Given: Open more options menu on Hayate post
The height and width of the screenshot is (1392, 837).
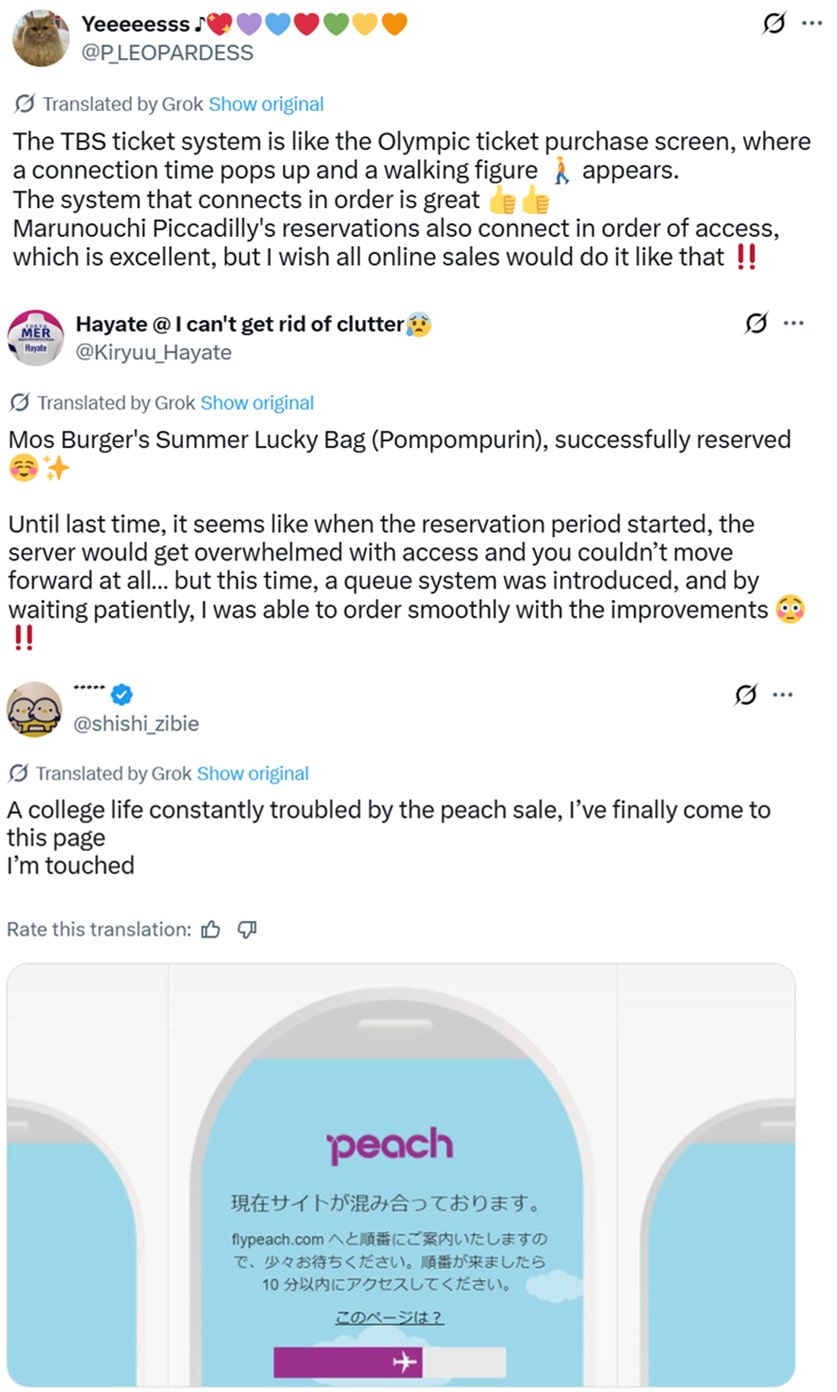Looking at the screenshot, I should click(x=793, y=324).
